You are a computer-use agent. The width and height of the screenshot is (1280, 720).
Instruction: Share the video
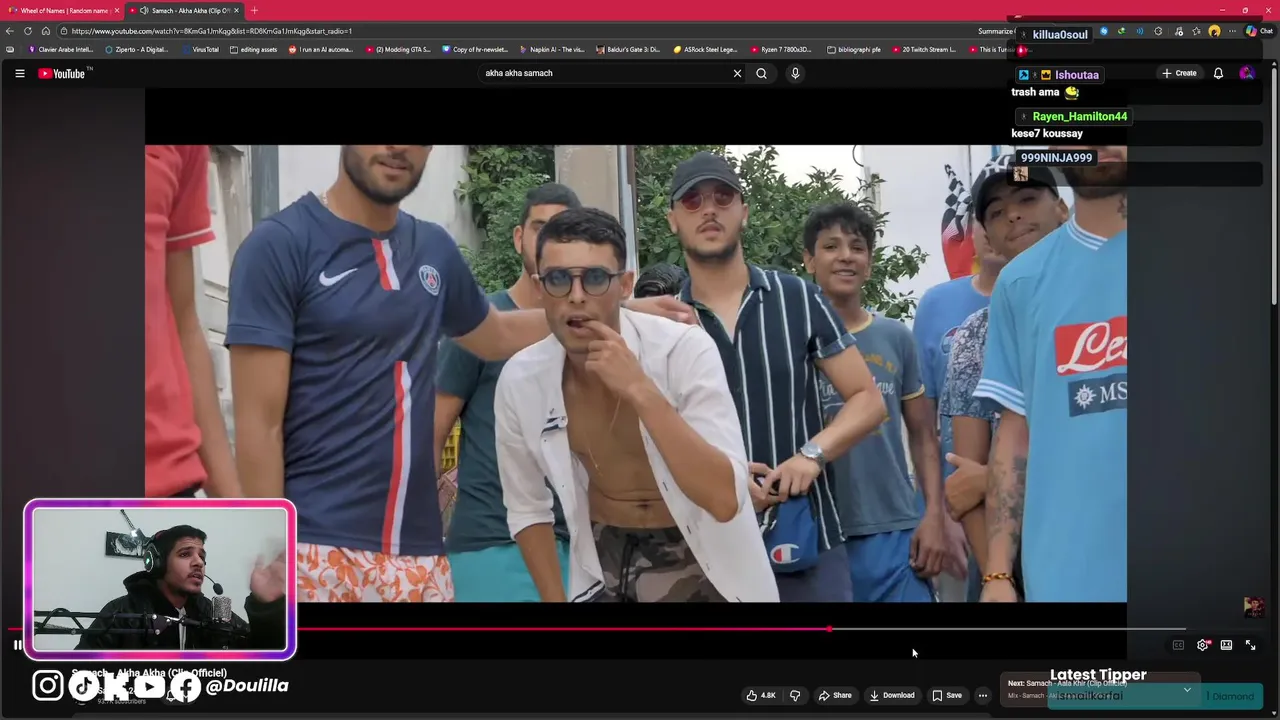point(835,695)
